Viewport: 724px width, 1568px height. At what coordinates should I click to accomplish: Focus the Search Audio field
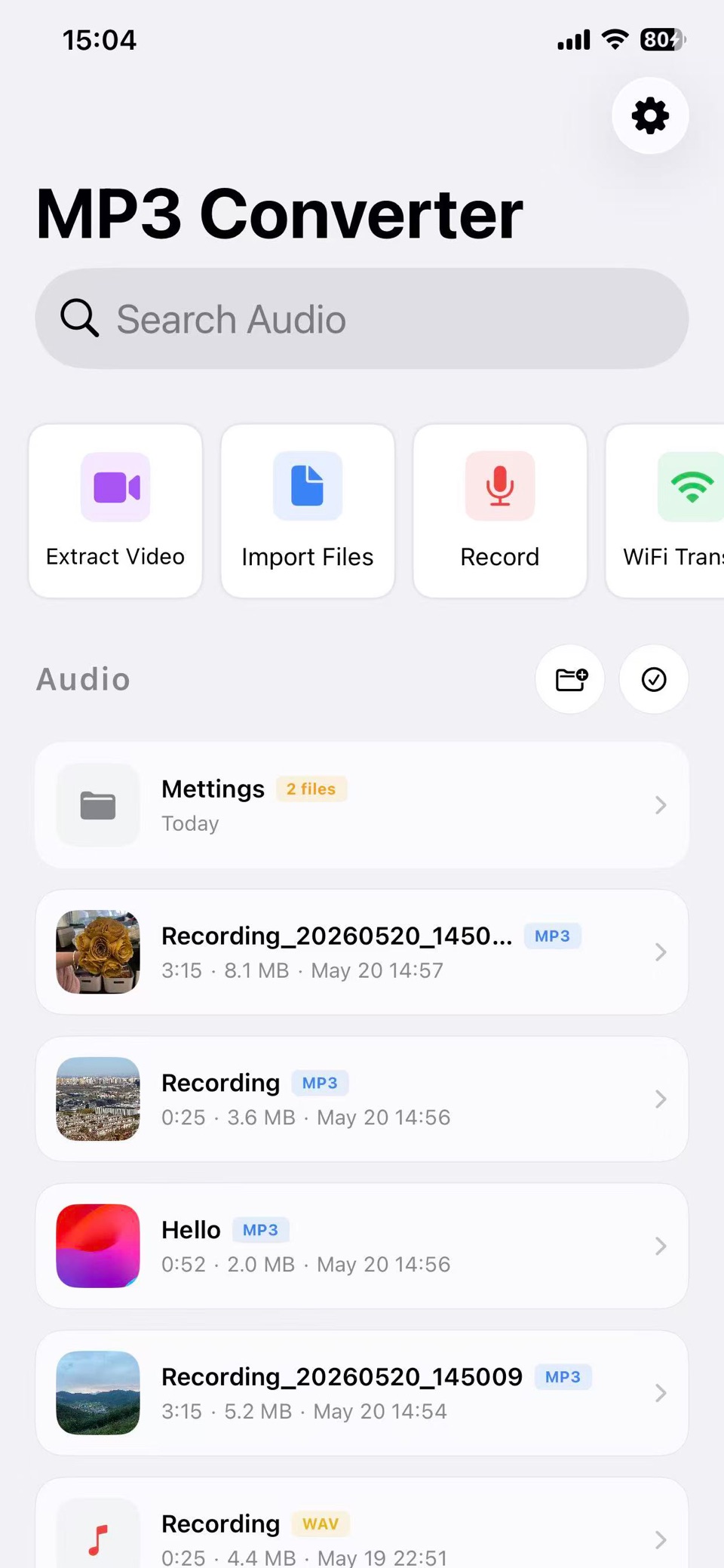click(362, 318)
